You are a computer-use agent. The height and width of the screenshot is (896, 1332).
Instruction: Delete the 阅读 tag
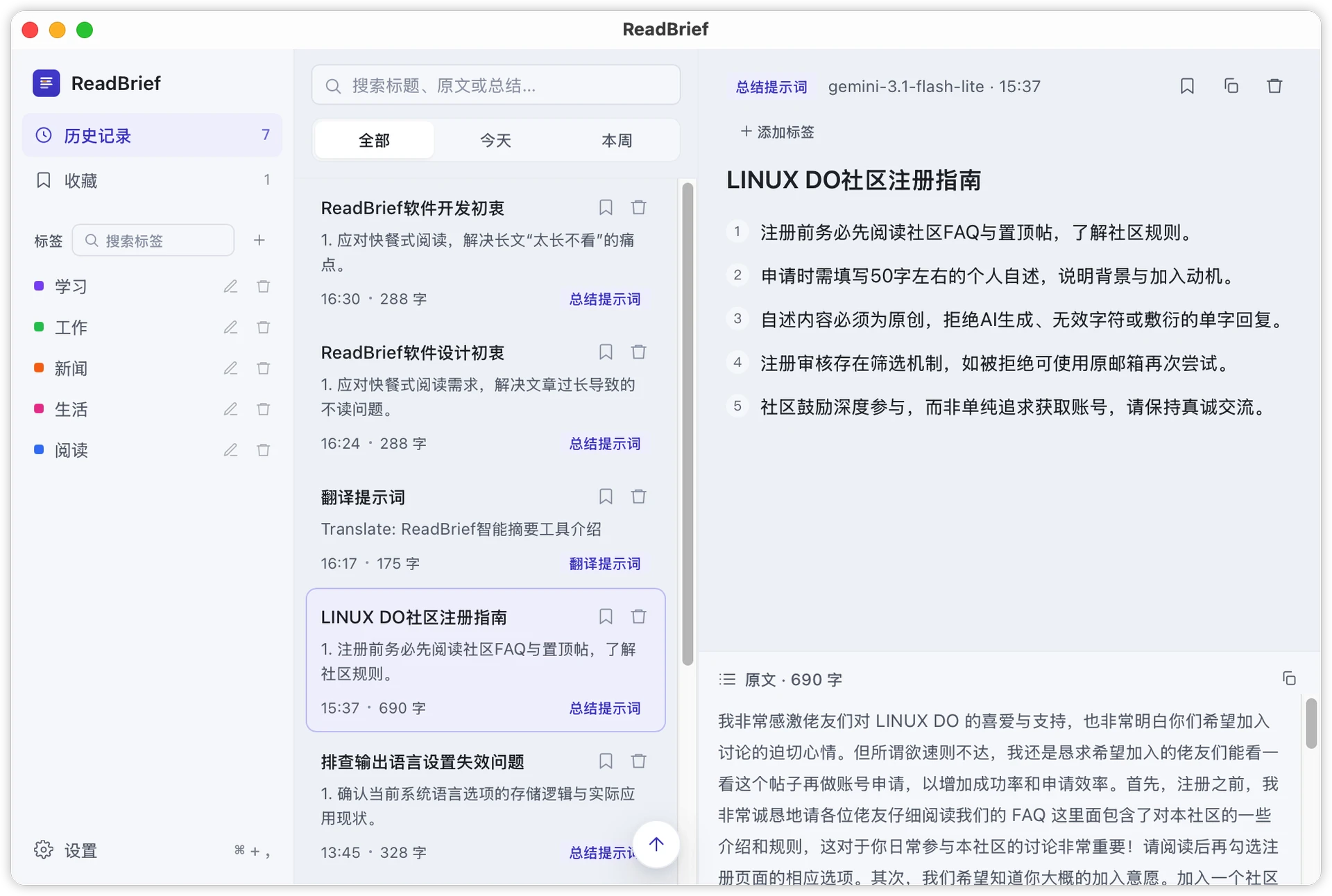(264, 450)
